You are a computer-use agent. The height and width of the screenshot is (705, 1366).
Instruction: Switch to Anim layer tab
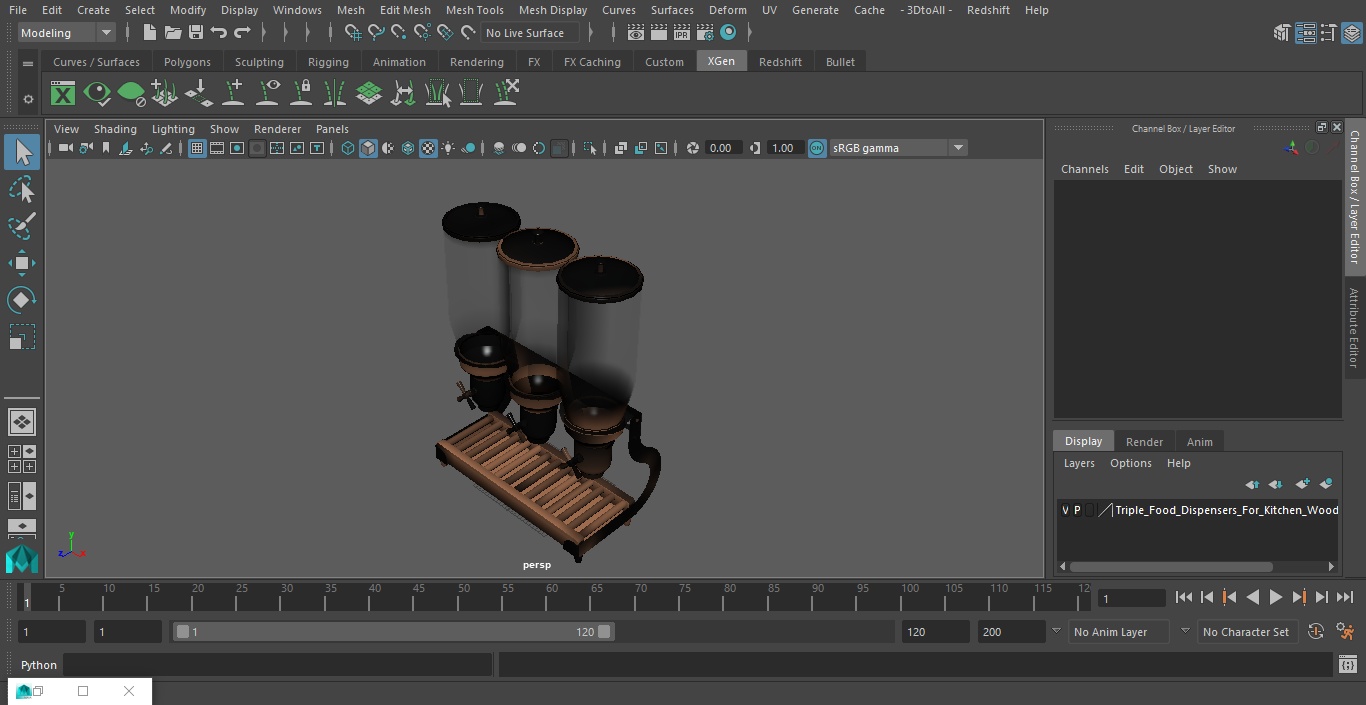click(1199, 442)
